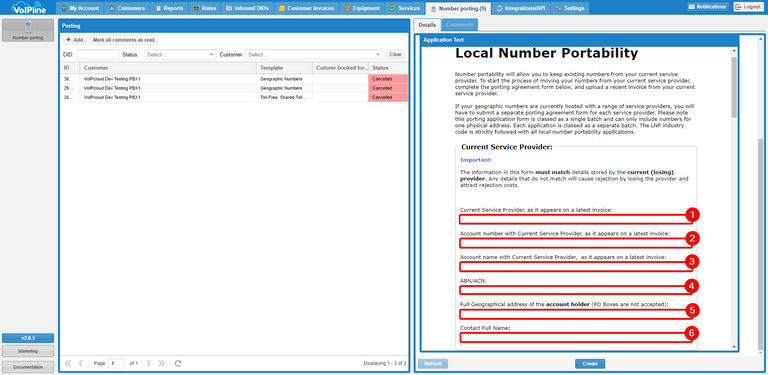The width and height of the screenshot is (768, 375).
Task: Open the Documentation button
Action: (28, 367)
